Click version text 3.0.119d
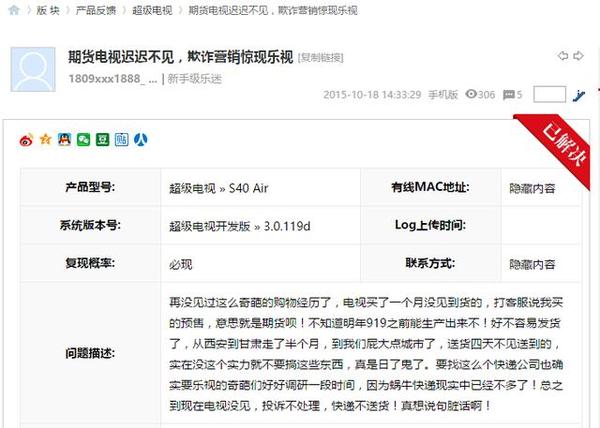The width and height of the screenshot is (600, 428). (x=287, y=226)
